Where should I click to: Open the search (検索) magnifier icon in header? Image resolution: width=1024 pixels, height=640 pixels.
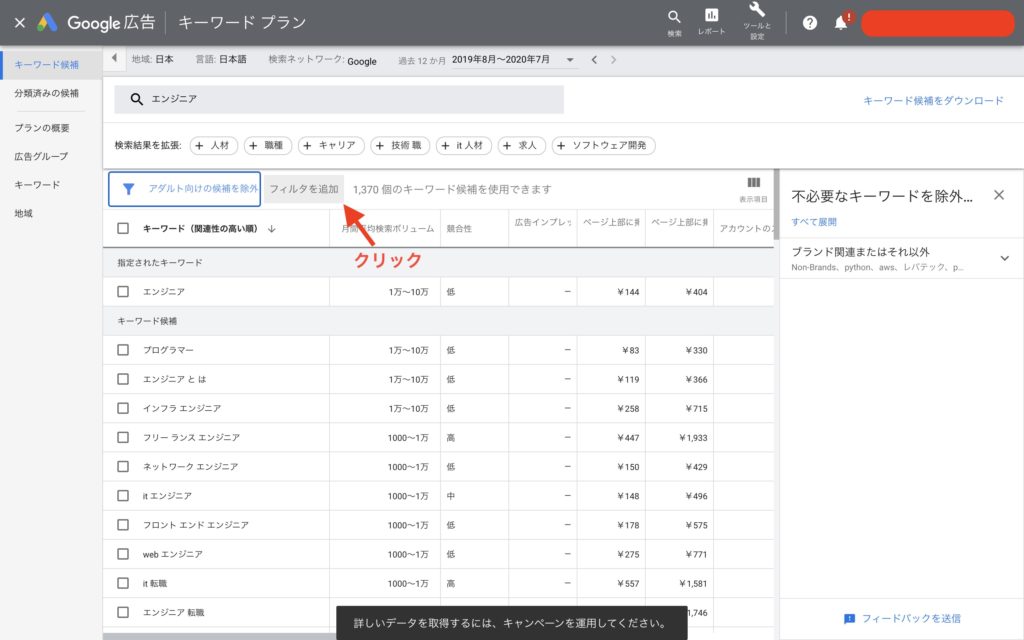click(674, 17)
